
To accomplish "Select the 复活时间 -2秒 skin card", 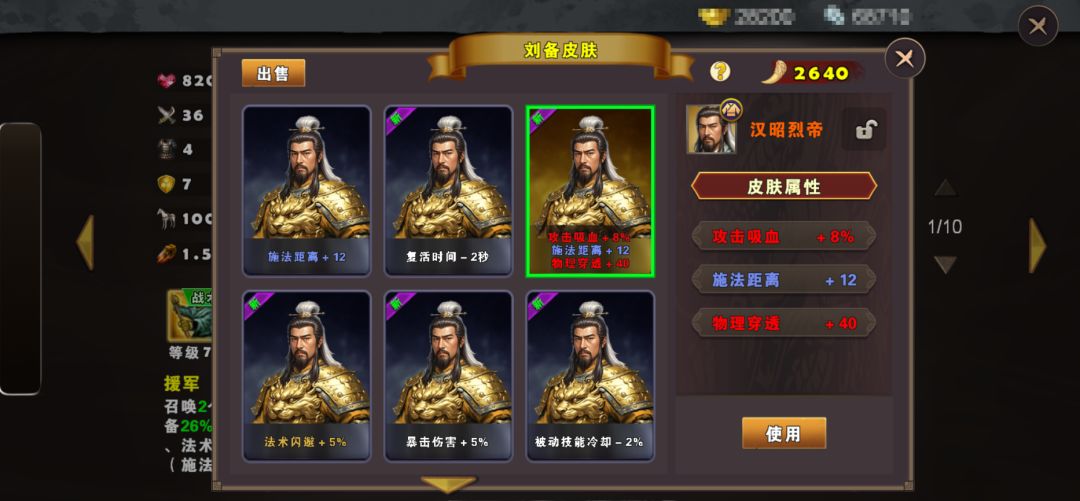I will [x=448, y=191].
